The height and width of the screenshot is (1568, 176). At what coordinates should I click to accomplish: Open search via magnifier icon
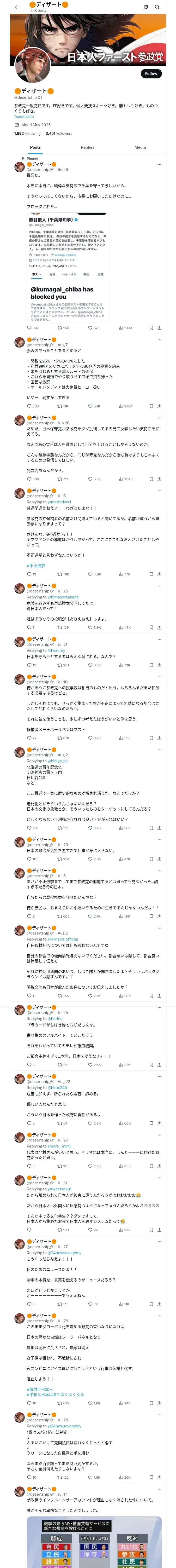pos(157,7)
